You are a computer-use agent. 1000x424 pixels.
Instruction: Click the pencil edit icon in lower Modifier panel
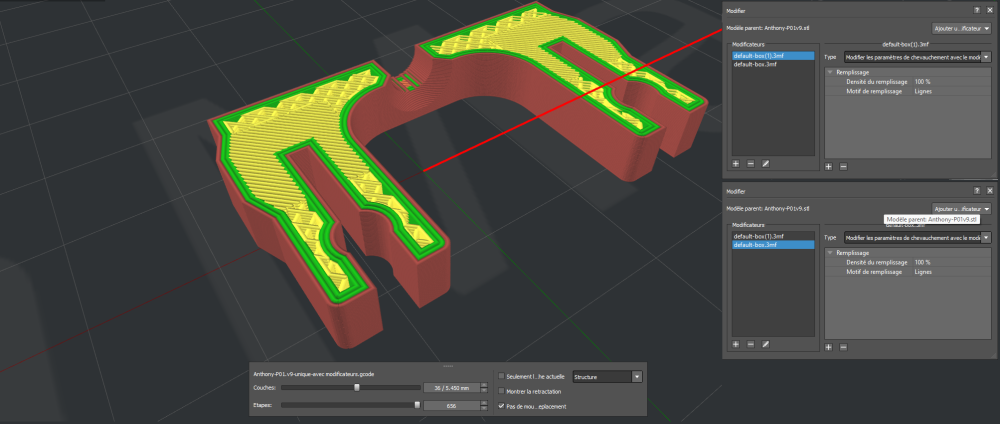pos(765,344)
